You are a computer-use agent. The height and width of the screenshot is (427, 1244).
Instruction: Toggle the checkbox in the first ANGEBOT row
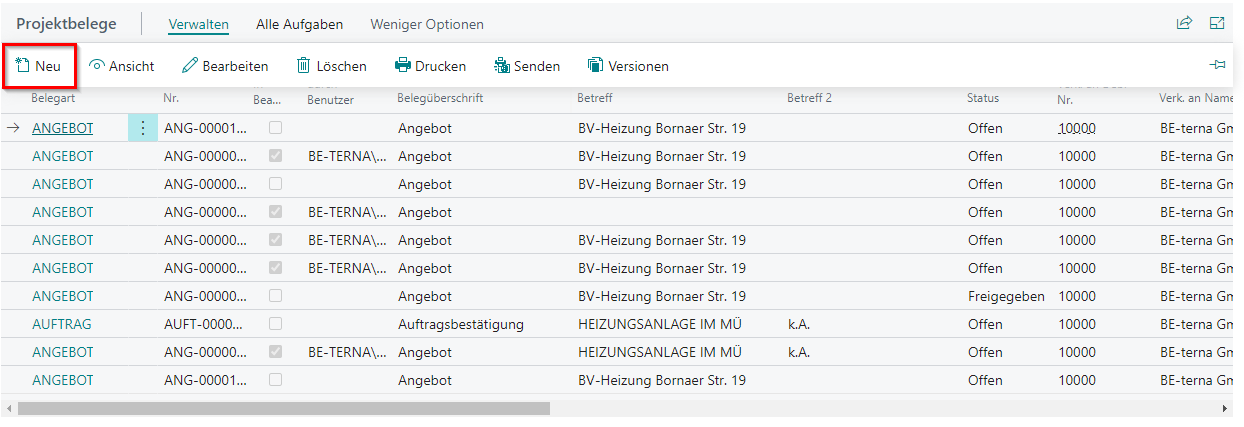[275, 128]
